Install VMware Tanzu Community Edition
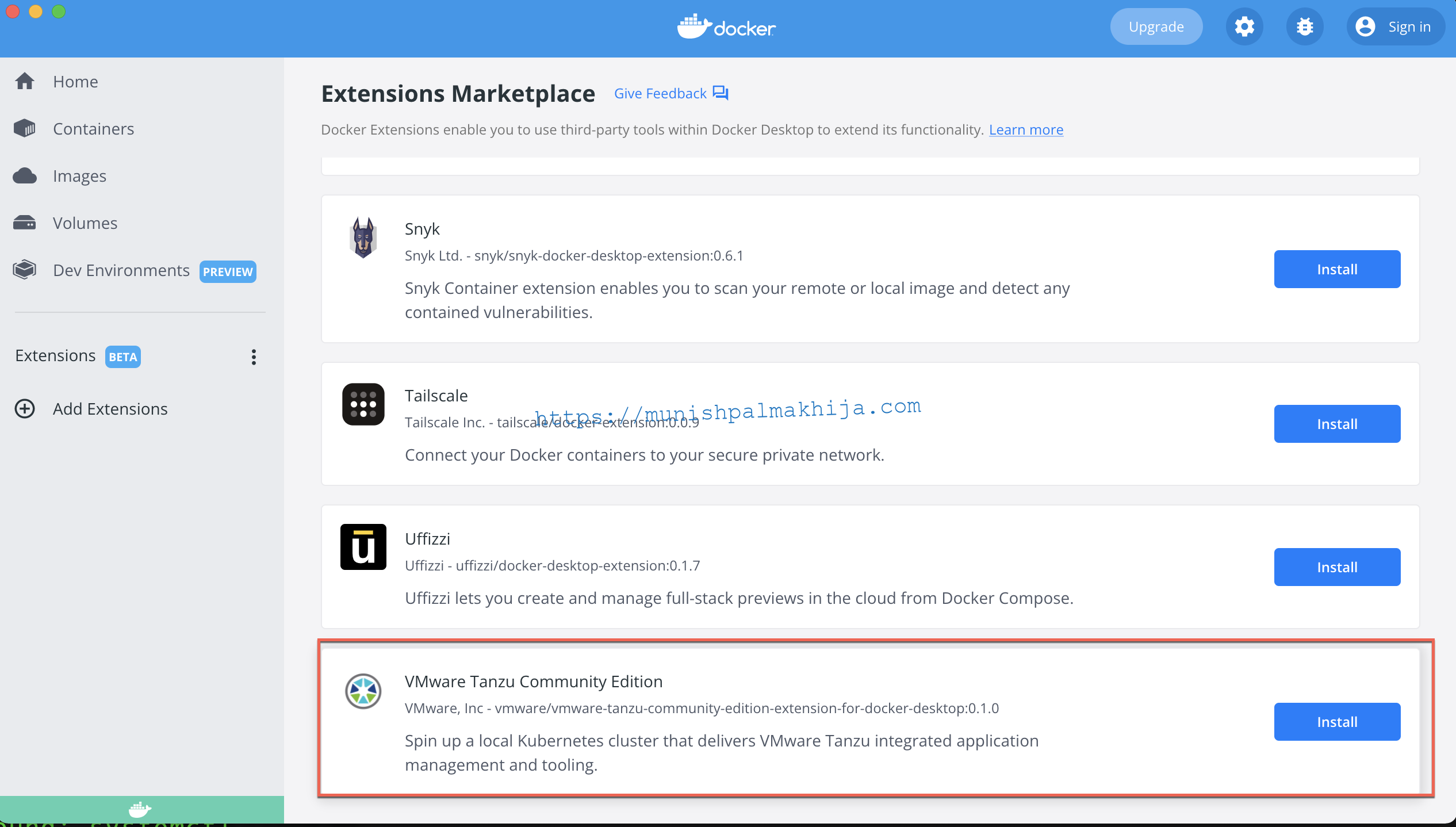This screenshot has height=827, width=1456. (x=1337, y=722)
